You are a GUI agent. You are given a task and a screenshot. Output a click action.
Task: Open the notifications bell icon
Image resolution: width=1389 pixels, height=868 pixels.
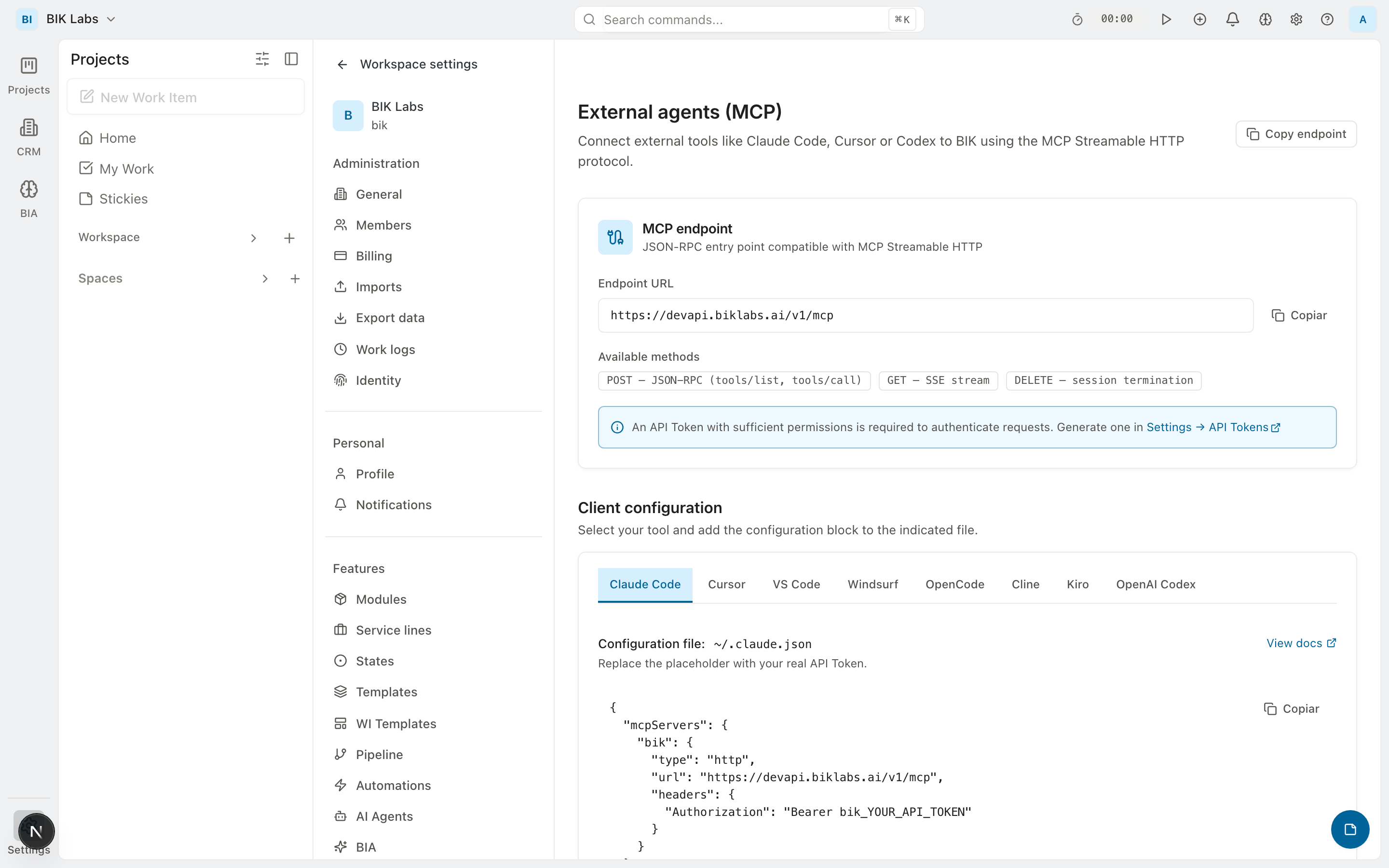tap(1232, 19)
